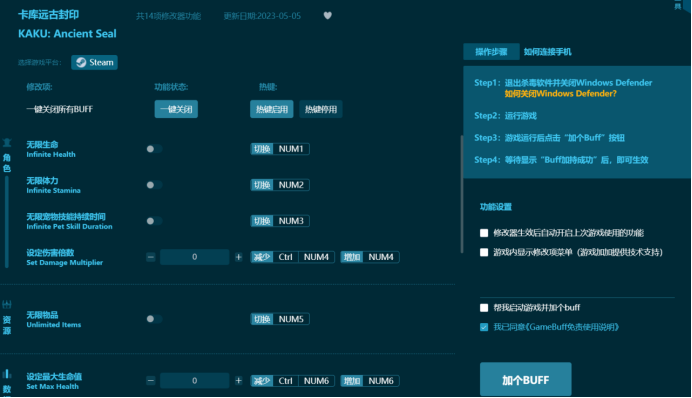The image size is (692, 398).
Task: Click the 加个BUFF button
Action: [x=526, y=380]
